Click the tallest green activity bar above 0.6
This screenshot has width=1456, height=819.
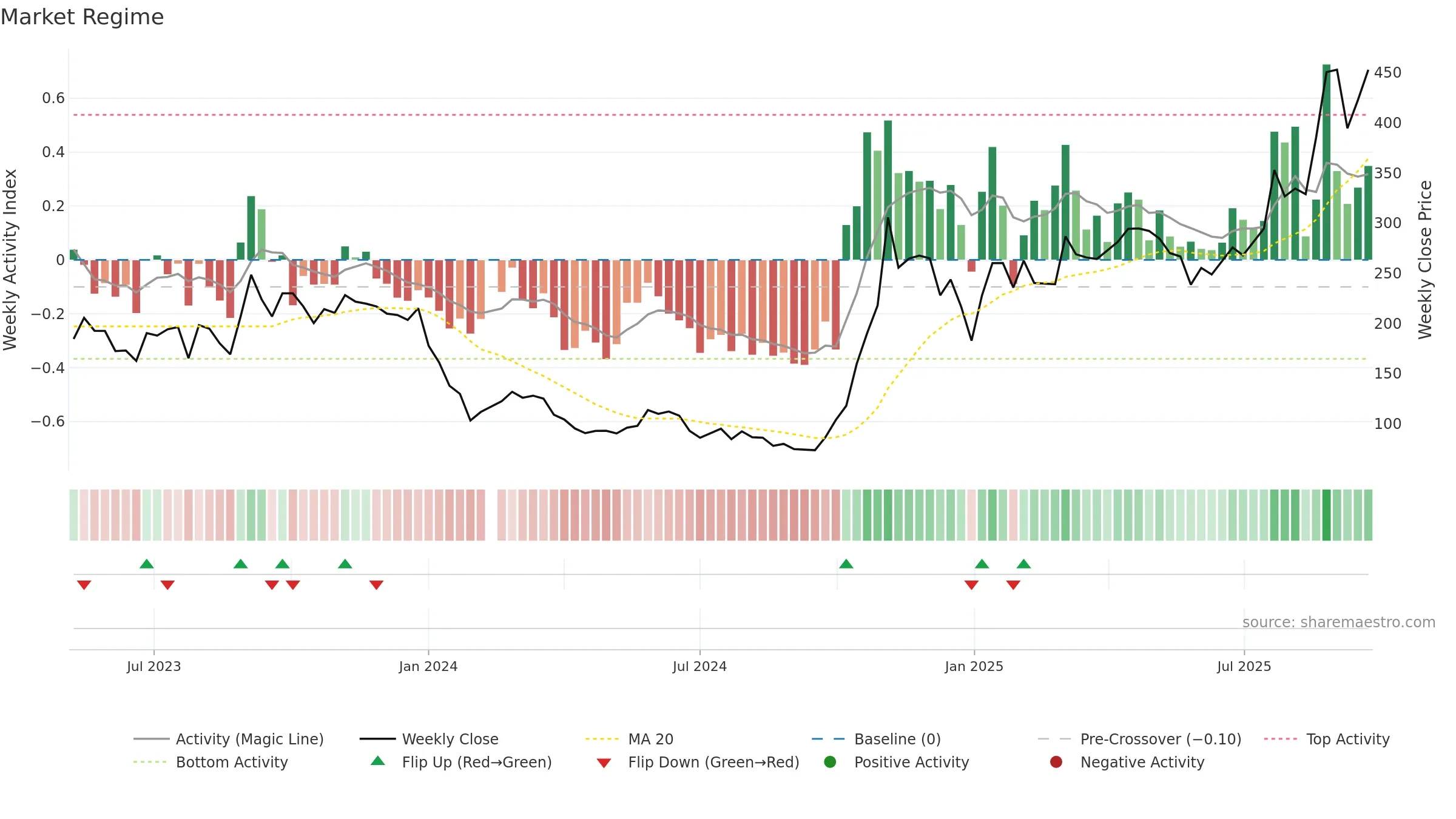pyautogui.click(x=1327, y=162)
